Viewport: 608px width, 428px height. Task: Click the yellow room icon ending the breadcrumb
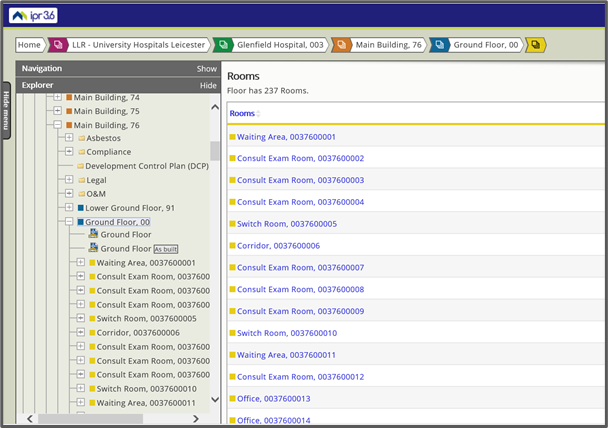pyautogui.click(x=537, y=45)
